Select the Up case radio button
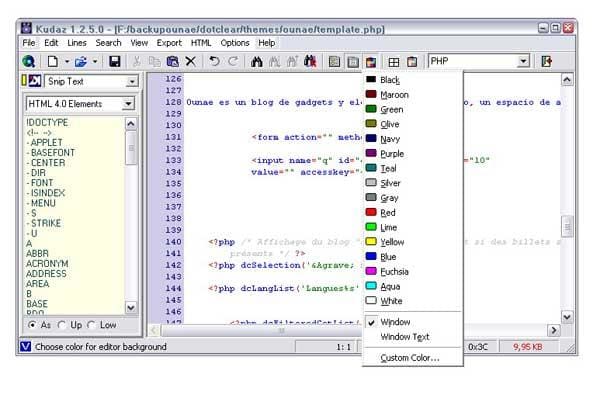This screenshot has height=412, width=600. tap(61, 325)
